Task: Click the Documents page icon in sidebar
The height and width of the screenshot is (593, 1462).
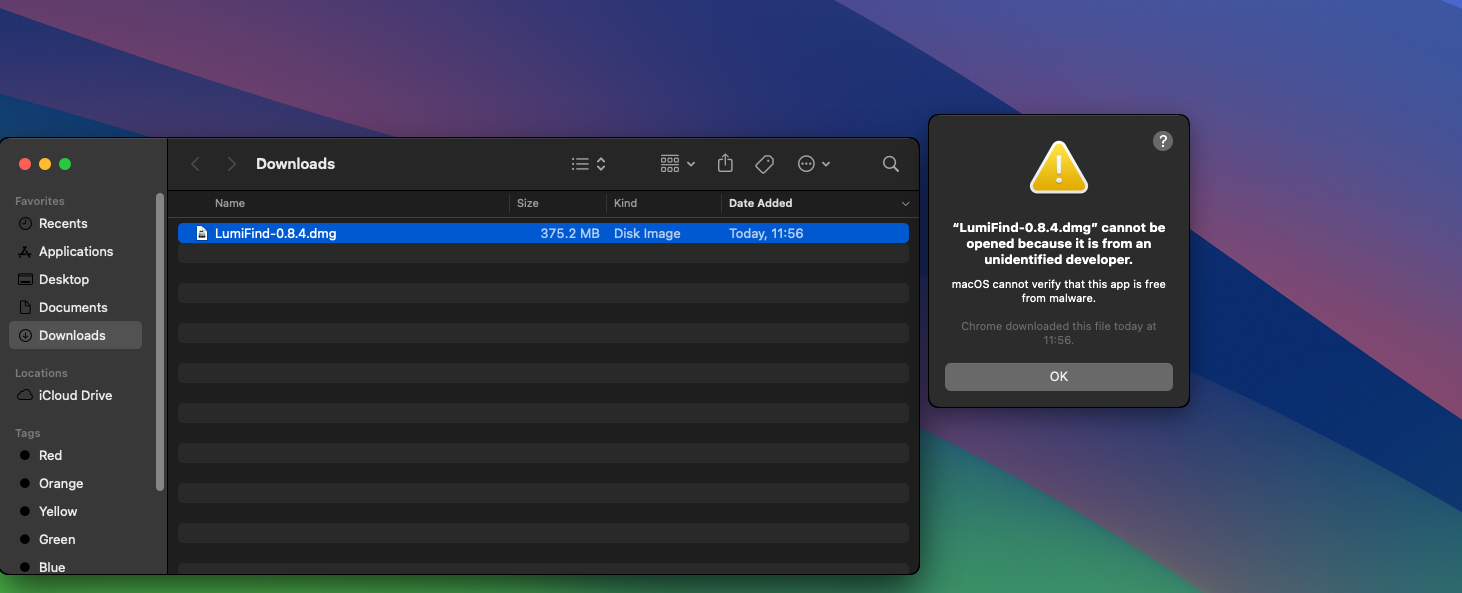Action: click(25, 307)
